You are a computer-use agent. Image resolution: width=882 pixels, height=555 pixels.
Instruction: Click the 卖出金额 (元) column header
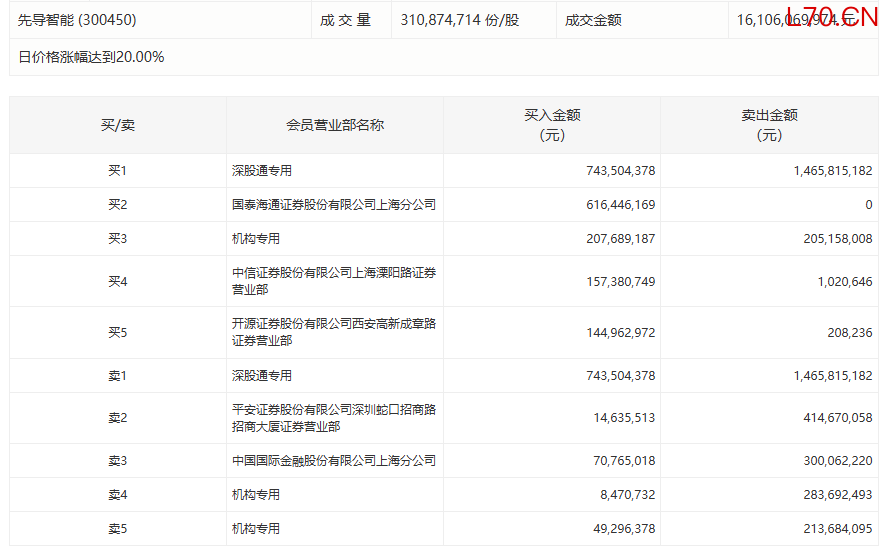769,125
